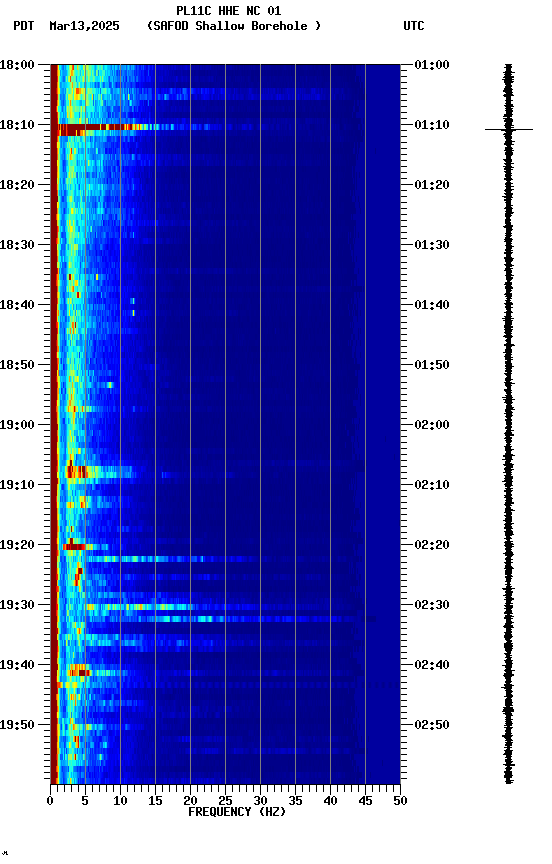Click the 20 Hz frequency axis label
Image resolution: width=552 pixels, height=864 pixels.
pos(190,801)
